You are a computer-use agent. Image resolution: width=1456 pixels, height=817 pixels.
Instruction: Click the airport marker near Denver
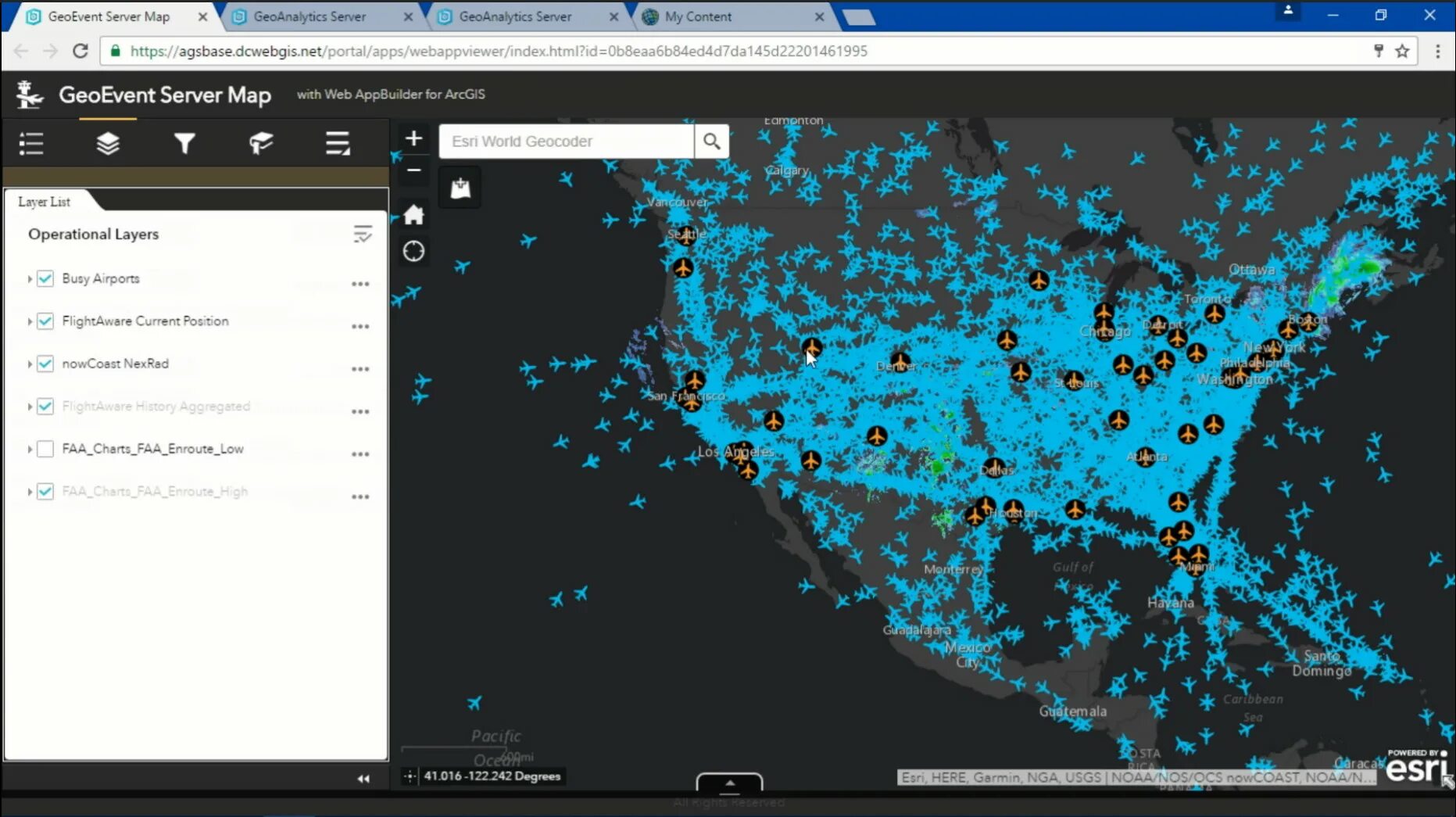point(900,361)
